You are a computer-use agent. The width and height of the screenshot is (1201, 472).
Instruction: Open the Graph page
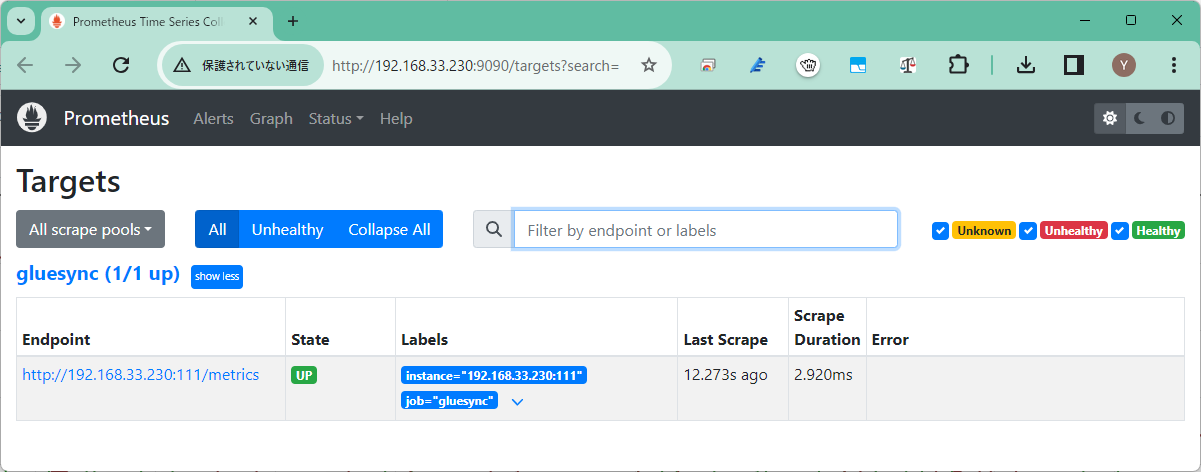click(x=271, y=118)
